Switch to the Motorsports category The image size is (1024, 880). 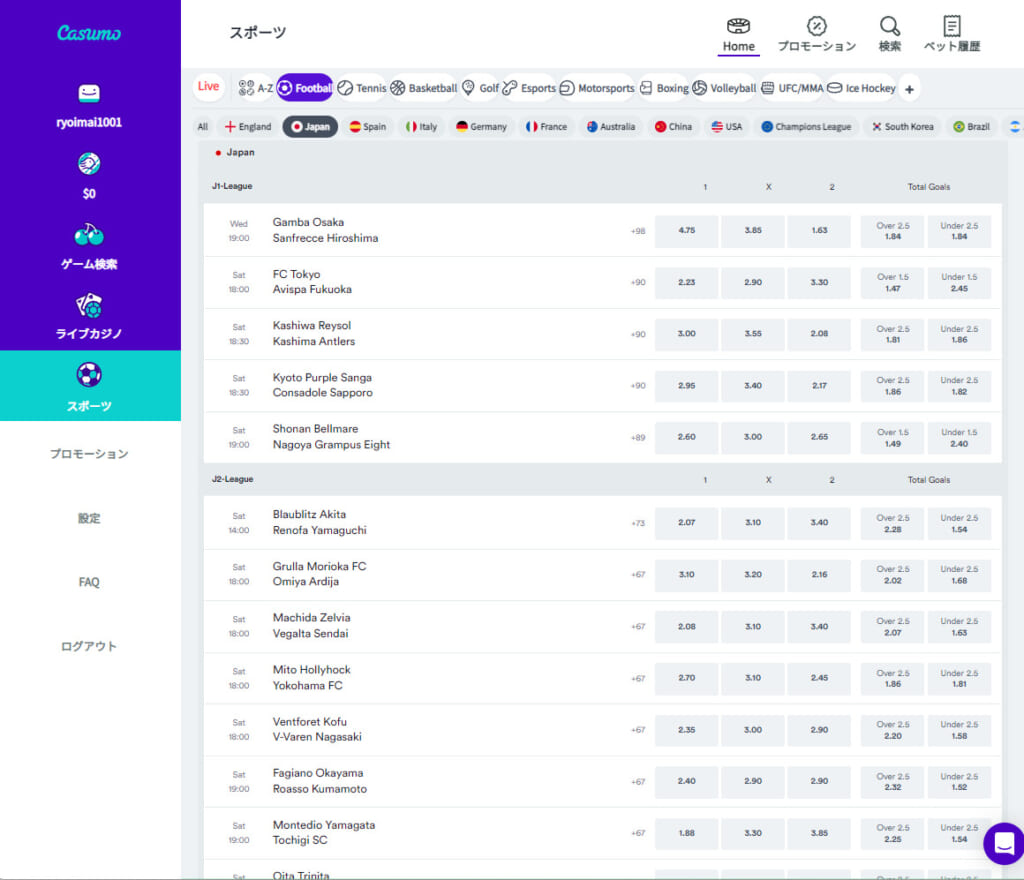[597, 88]
